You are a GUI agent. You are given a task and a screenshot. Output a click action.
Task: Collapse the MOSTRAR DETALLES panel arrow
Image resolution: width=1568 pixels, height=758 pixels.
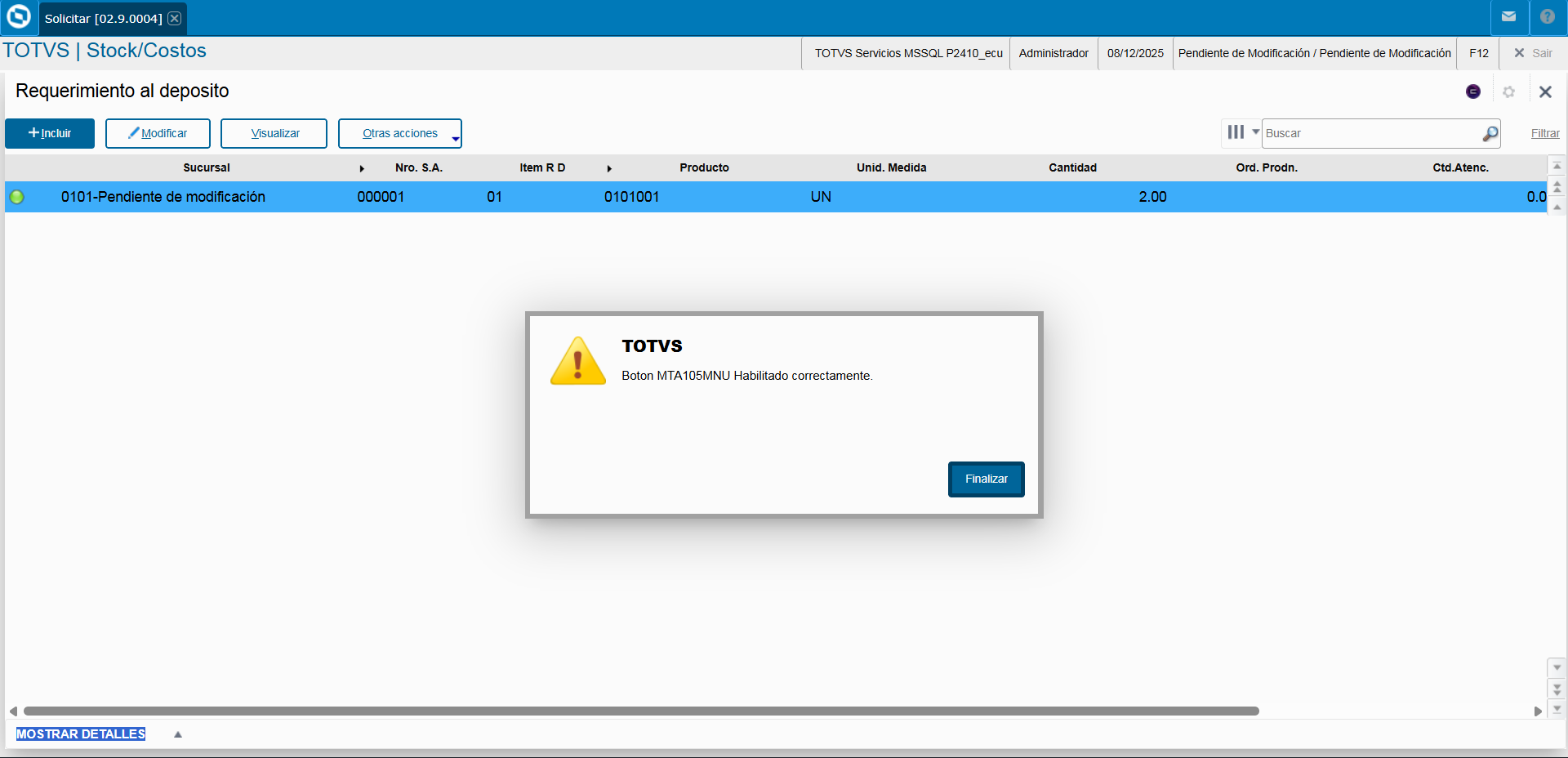coord(178,734)
